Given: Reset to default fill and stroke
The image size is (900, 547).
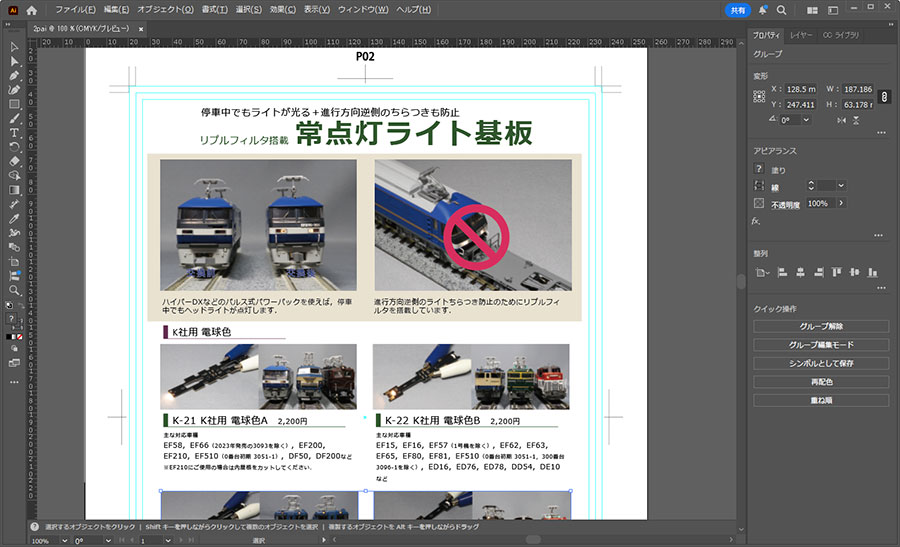Looking at the screenshot, I should [x=9, y=305].
